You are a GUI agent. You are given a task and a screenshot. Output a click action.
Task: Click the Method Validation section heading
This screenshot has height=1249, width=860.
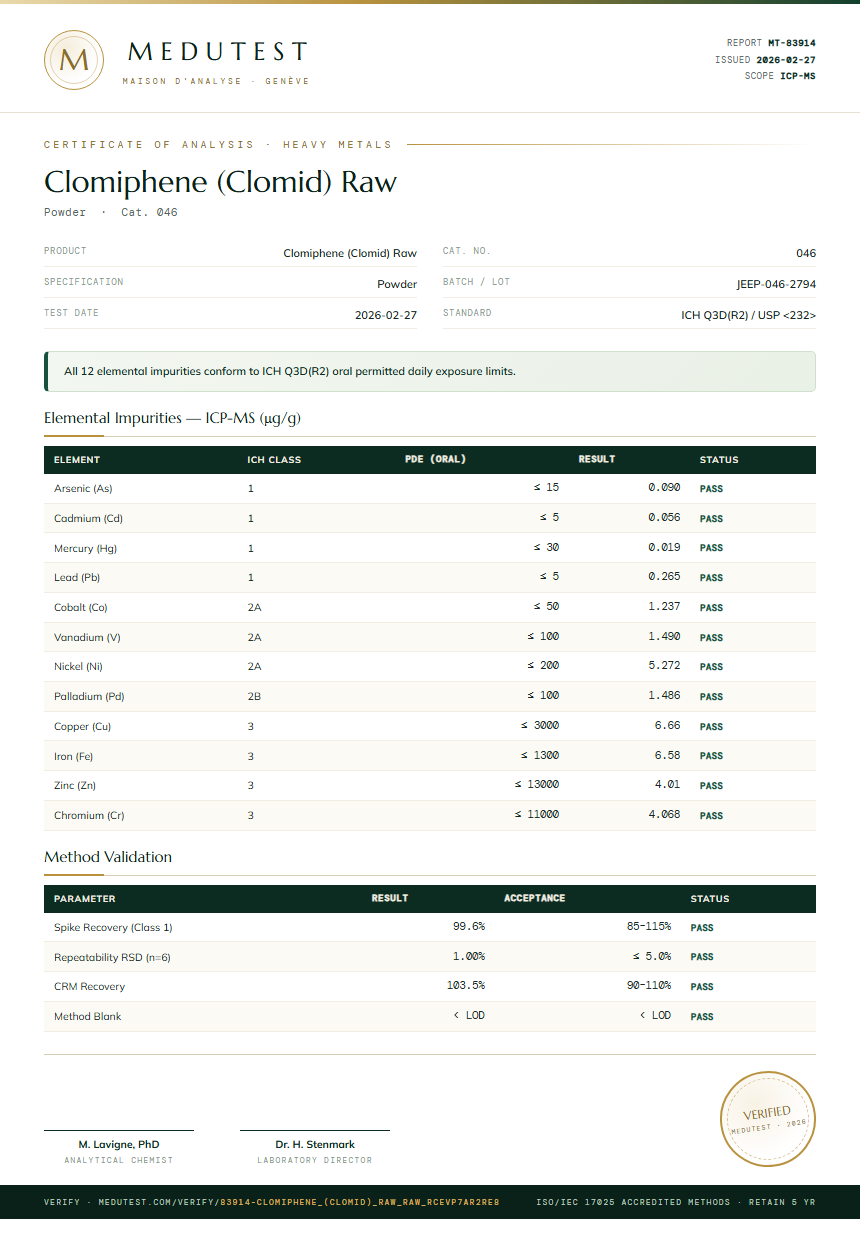(x=108, y=857)
